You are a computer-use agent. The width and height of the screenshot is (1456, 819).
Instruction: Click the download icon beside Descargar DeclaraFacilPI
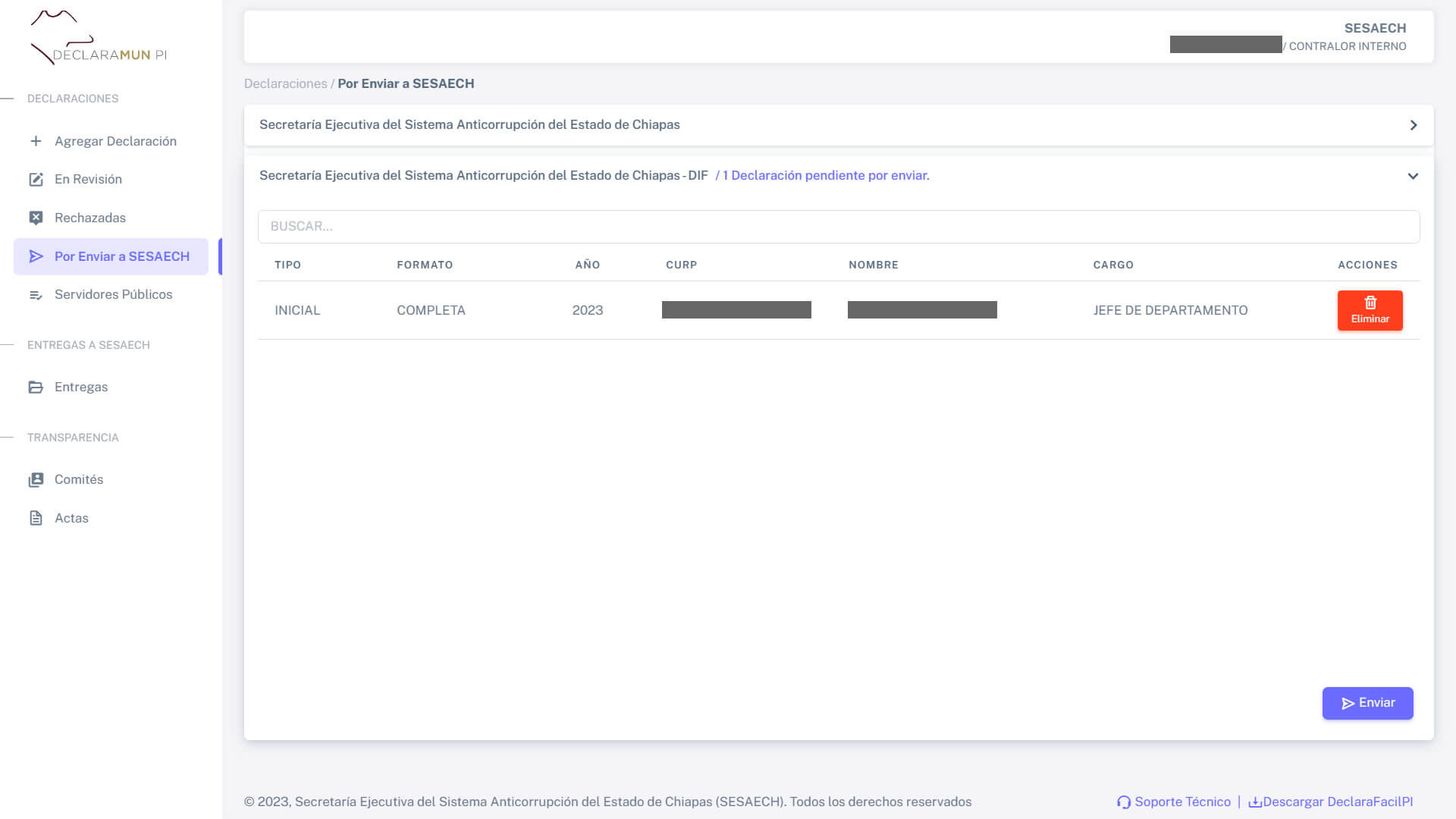pos(1255,802)
